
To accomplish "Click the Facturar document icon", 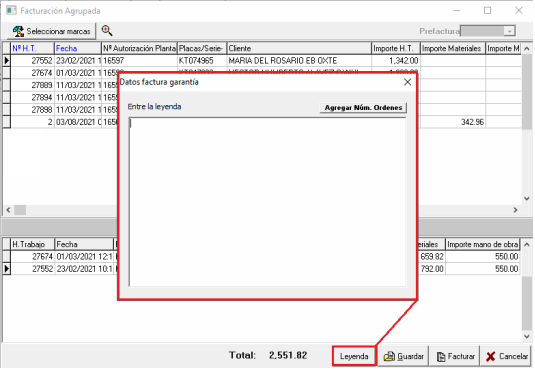I will click(x=441, y=357).
